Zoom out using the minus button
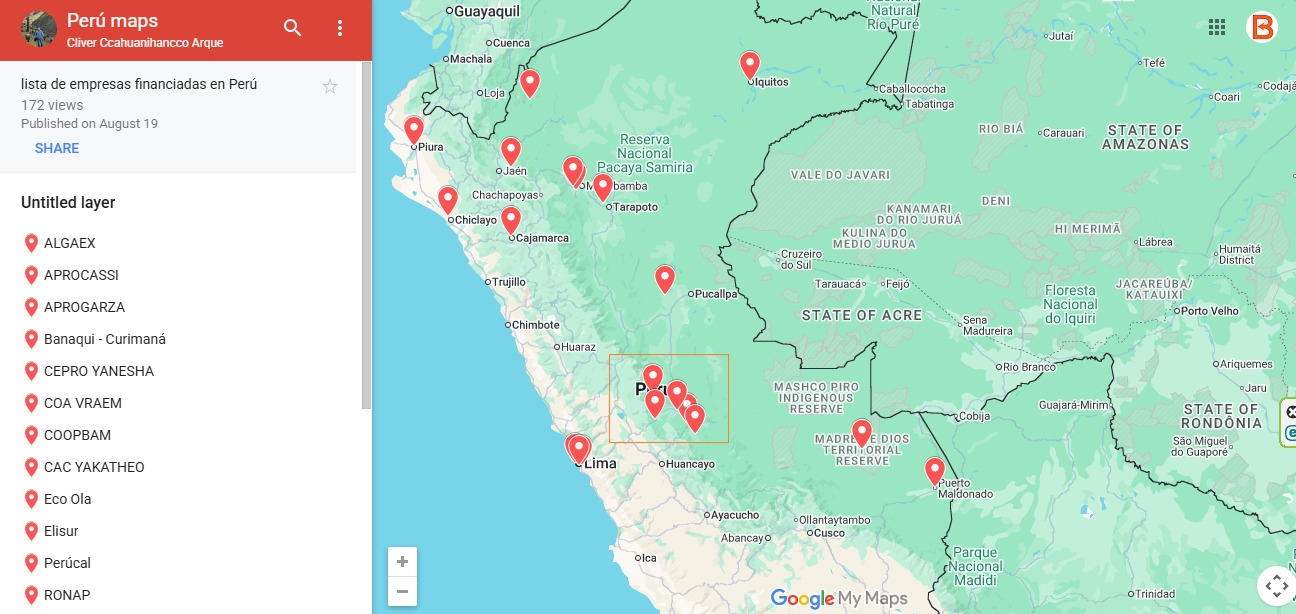 402,591
